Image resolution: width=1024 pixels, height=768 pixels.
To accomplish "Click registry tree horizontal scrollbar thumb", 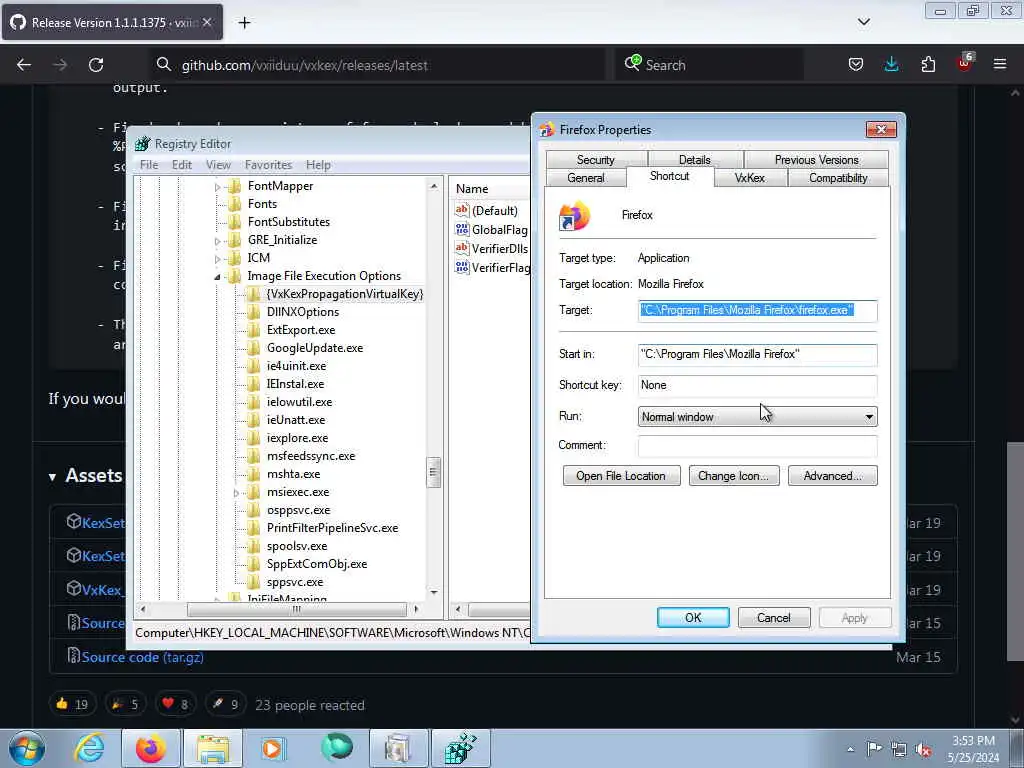I will click(296, 609).
